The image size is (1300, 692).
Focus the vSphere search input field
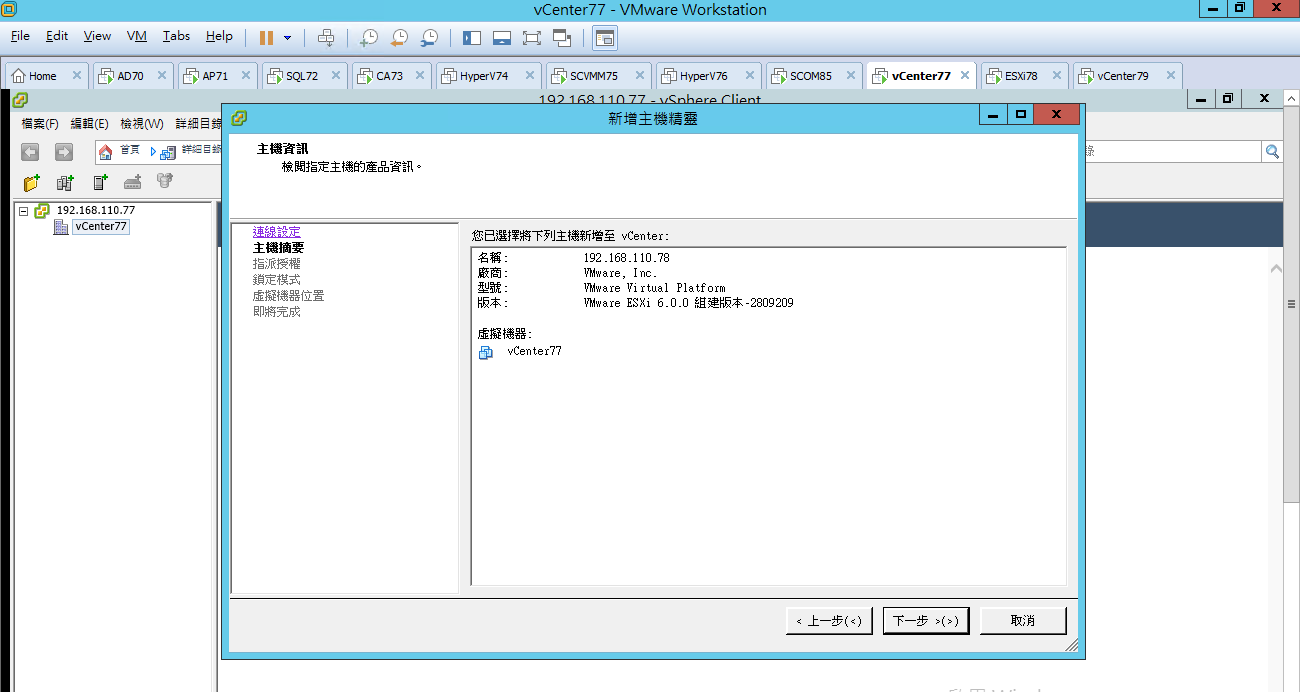tap(1173, 151)
